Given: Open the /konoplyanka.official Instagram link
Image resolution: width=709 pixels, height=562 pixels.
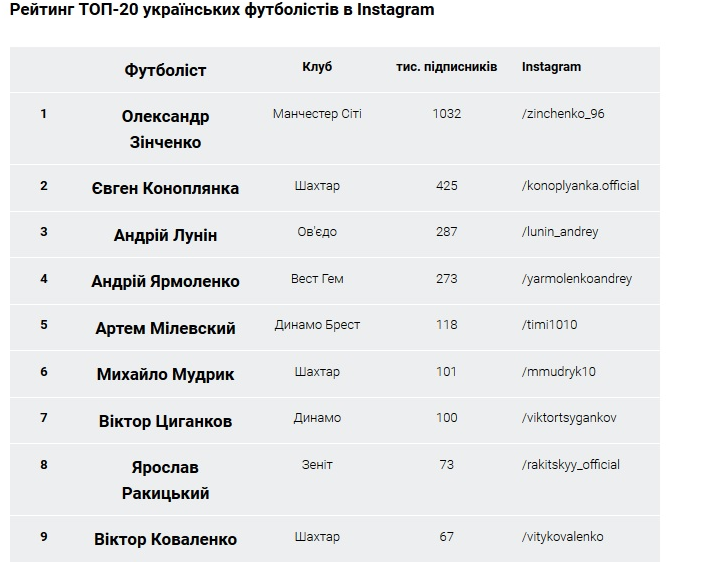Looking at the screenshot, I should pos(580,186).
